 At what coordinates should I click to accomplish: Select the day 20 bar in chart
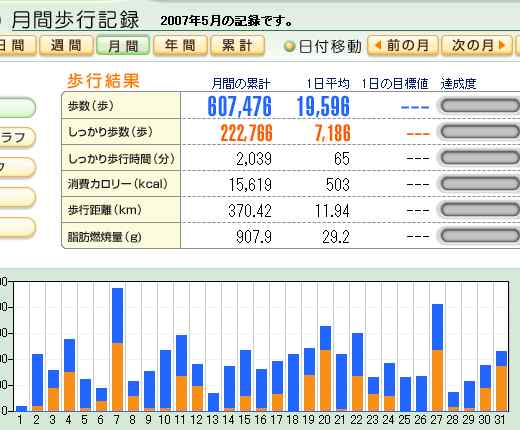coord(325,368)
